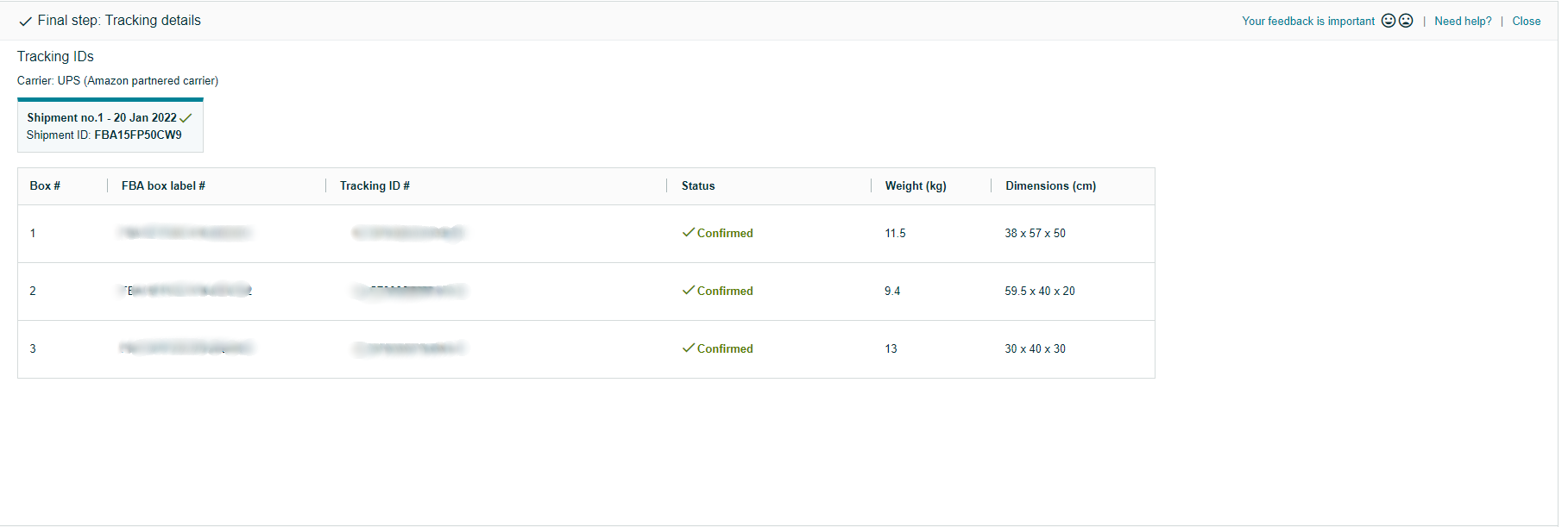
Task: Click the FBA box label # column header
Action: pyautogui.click(x=163, y=186)
